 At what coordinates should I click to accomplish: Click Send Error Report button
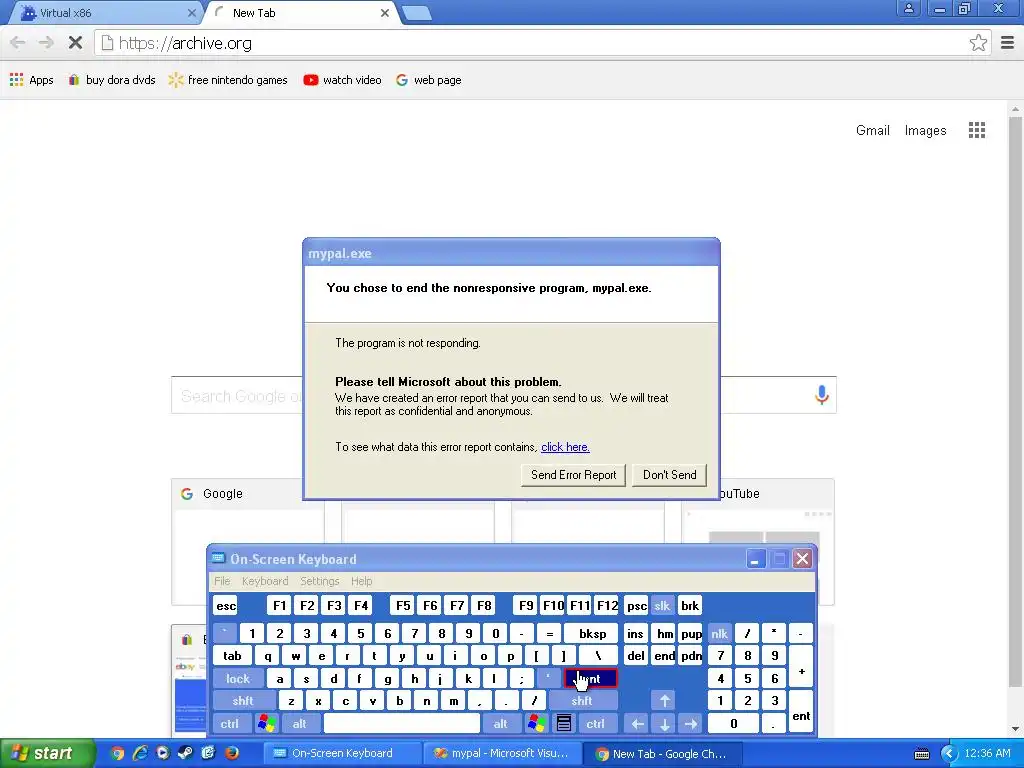click(573, 475)
